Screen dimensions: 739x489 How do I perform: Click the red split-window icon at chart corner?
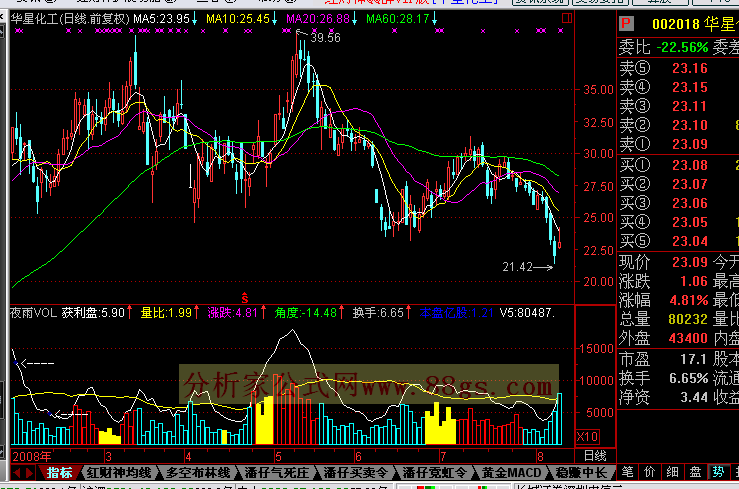[567, 18]
